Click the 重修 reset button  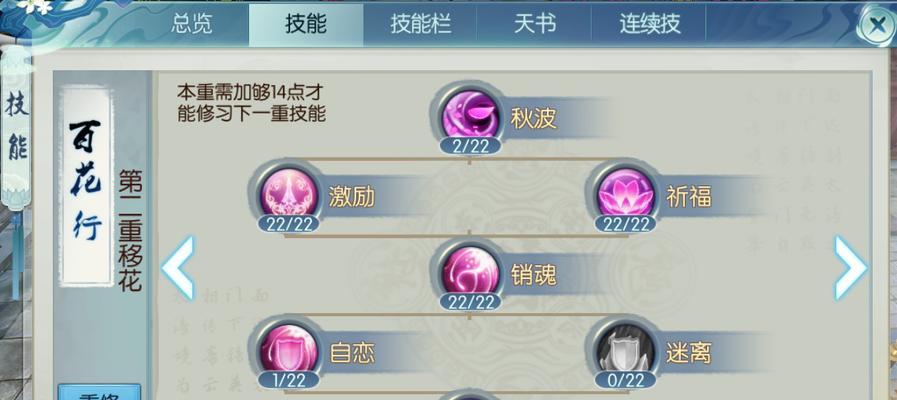[x=100, y=393]
